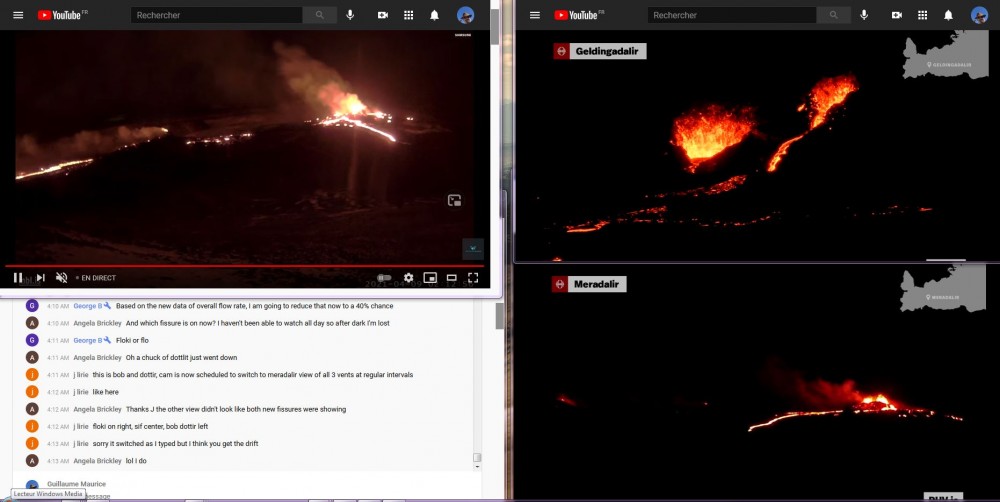The height and width of the screenshot is (502, 1000).
Task: Click the left video's red progress bar
Action: (x=240, y=266)
